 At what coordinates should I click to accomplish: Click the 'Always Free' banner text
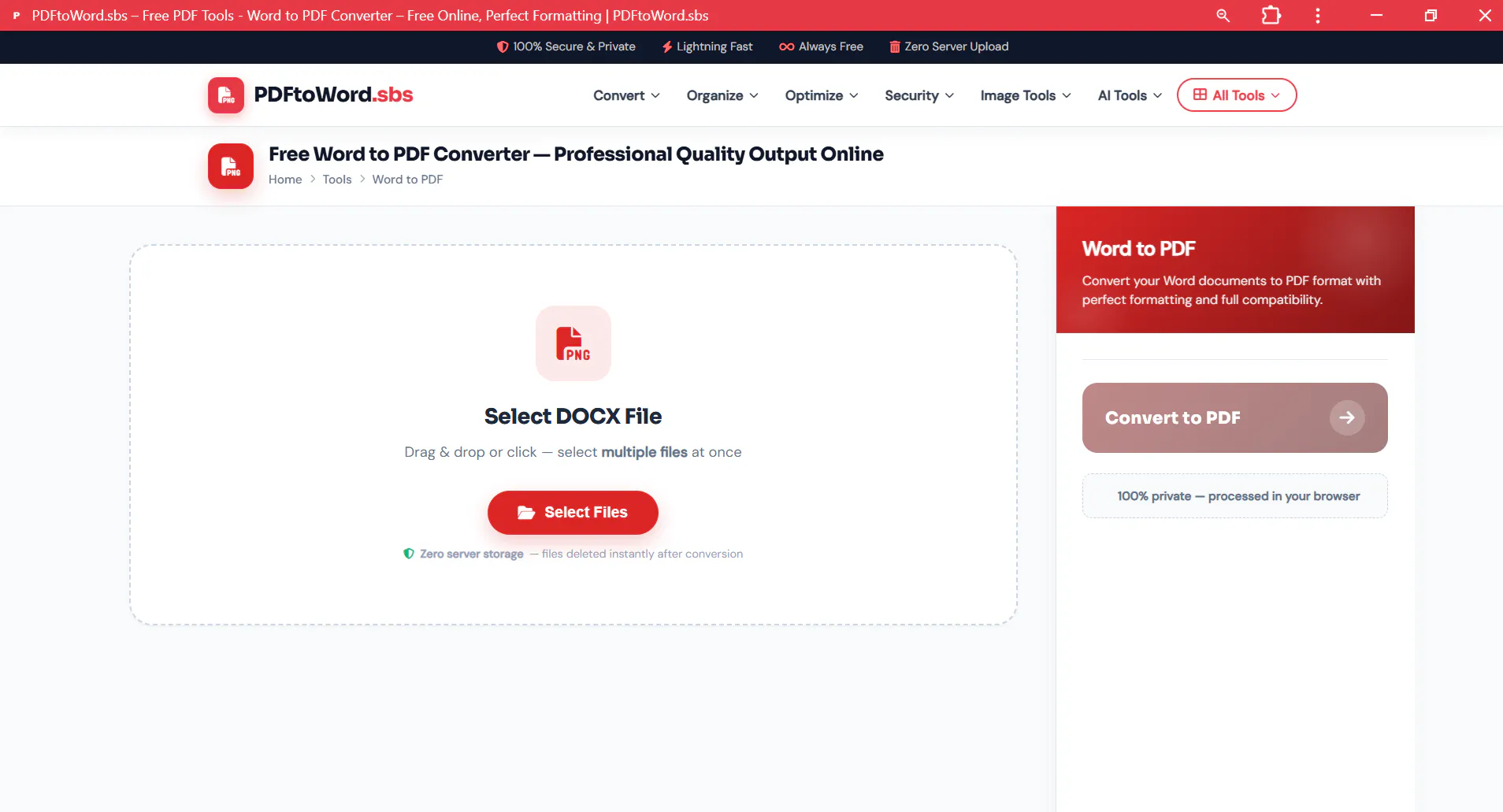[x=830, y=47]
